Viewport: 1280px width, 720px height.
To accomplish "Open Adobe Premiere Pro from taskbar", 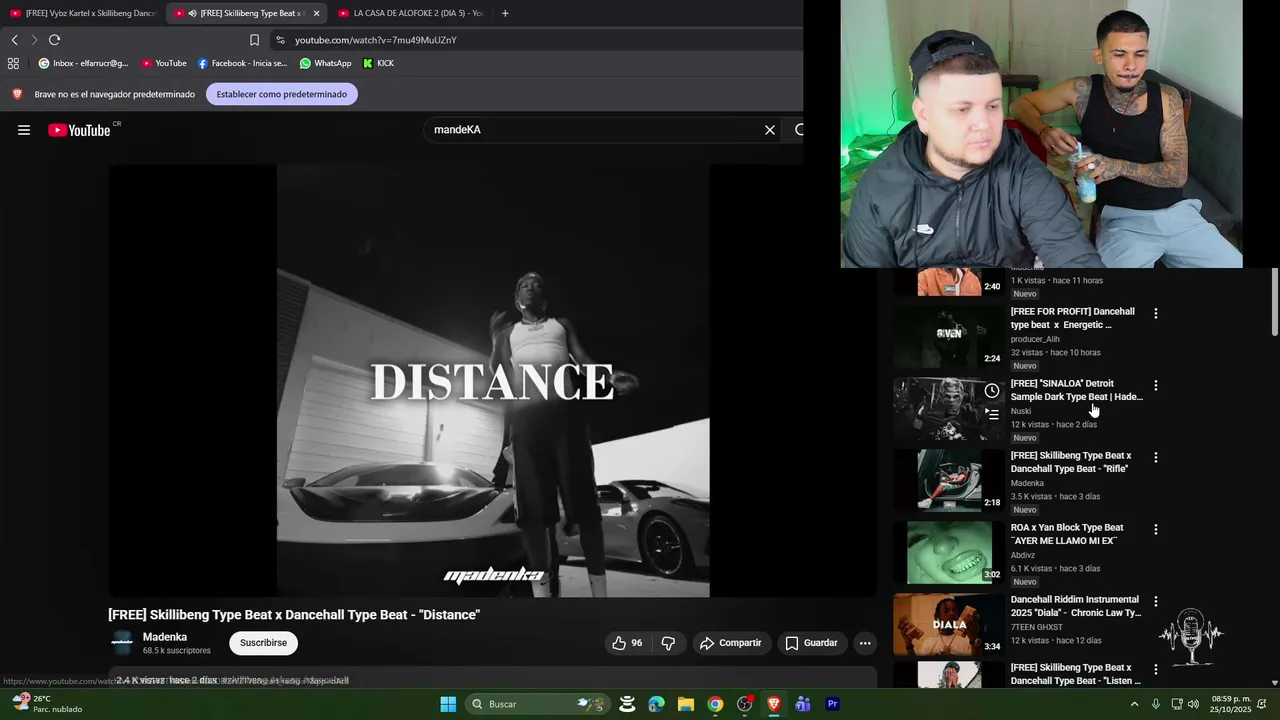I will pyautogui.click(x=832, y=704).
